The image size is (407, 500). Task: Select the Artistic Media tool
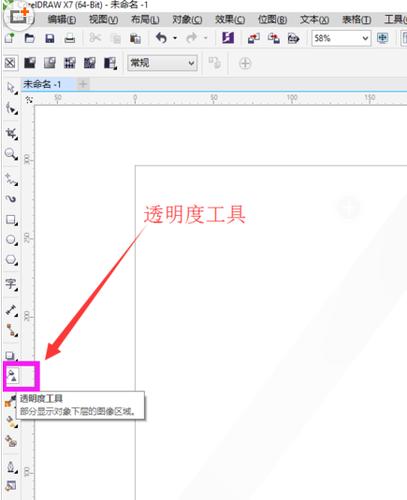click(11, 199)
